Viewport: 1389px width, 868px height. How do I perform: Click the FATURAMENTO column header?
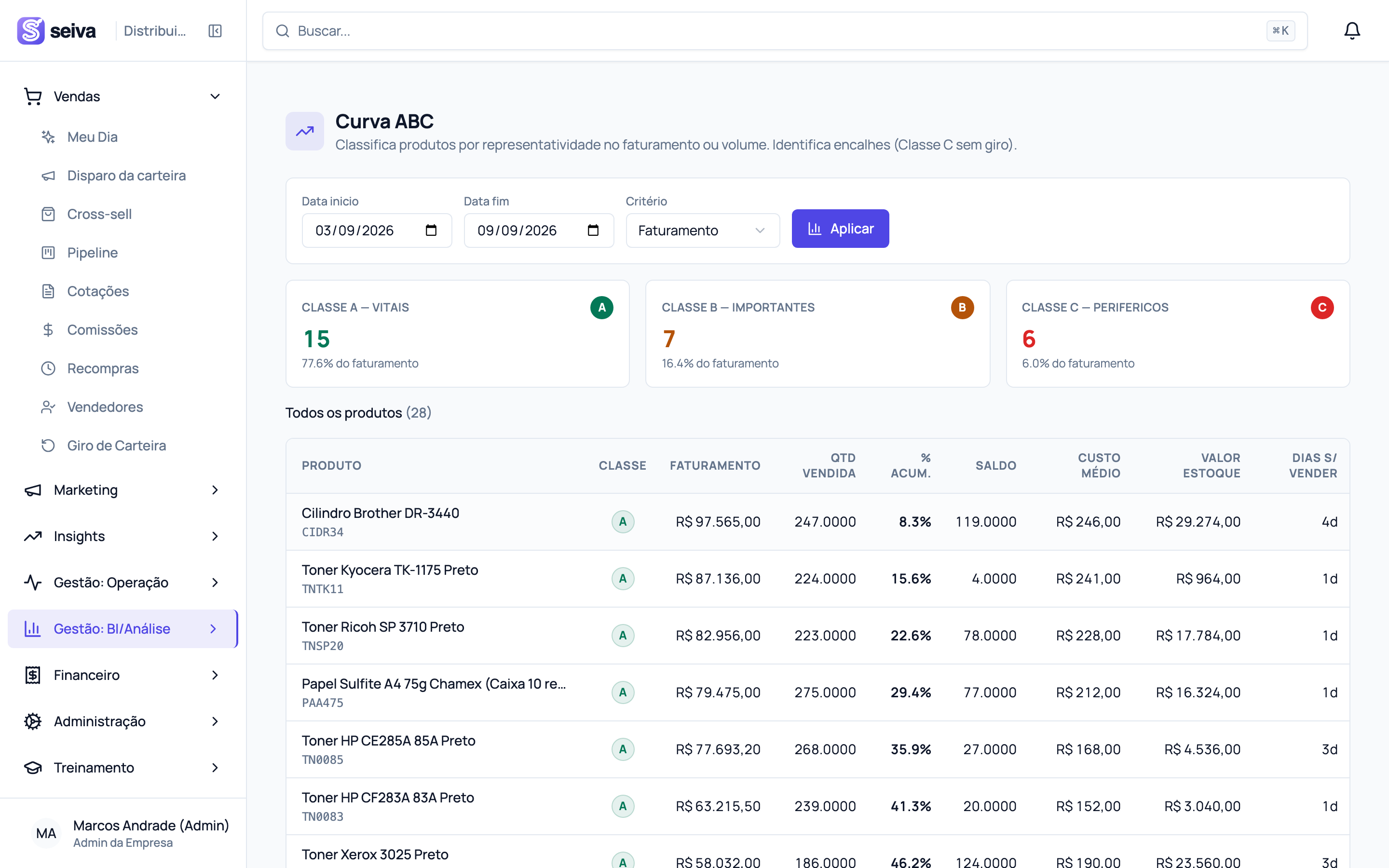(x=715, y=465)
